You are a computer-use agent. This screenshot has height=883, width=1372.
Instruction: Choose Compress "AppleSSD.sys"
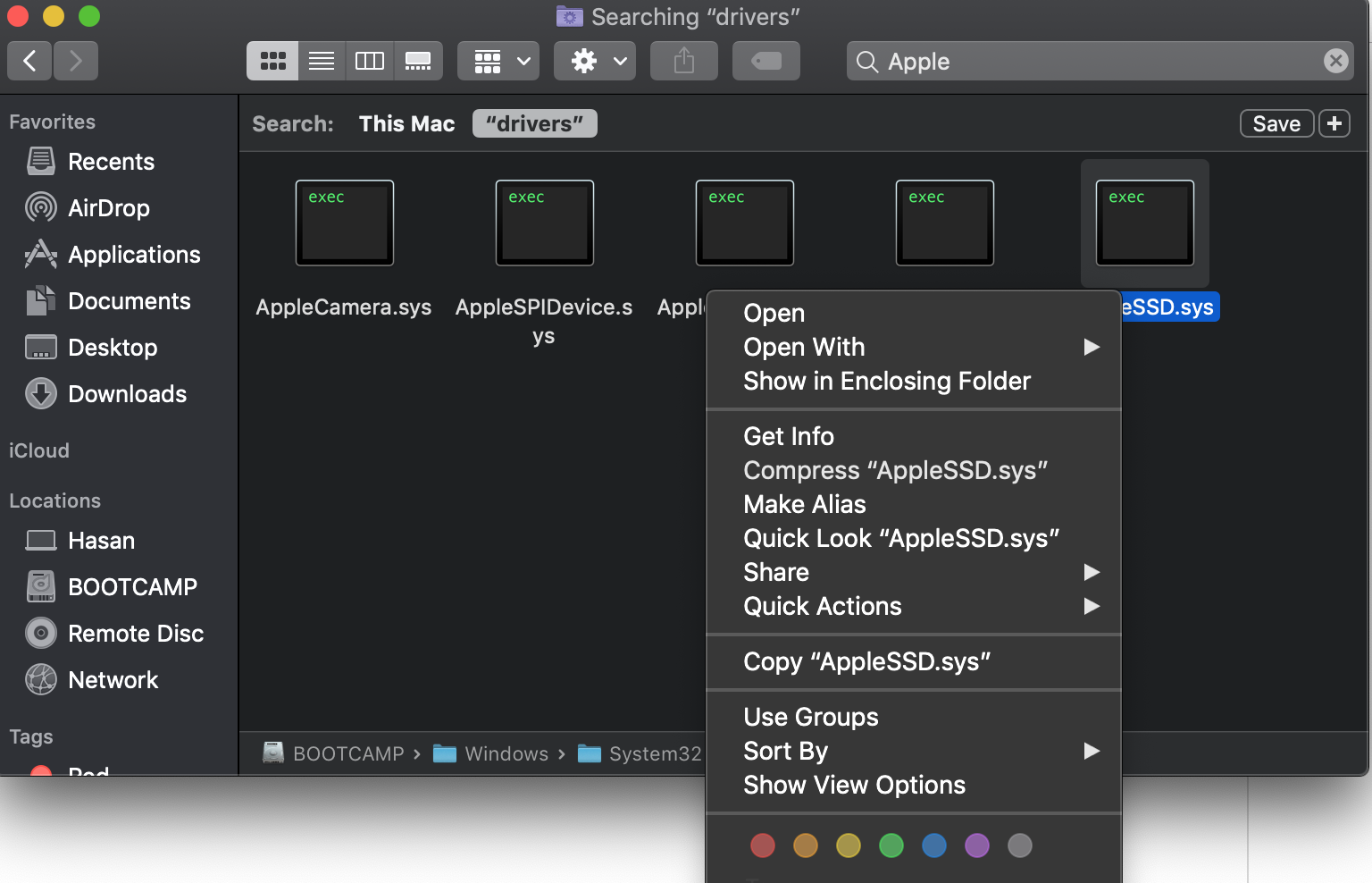coord(913,470)
